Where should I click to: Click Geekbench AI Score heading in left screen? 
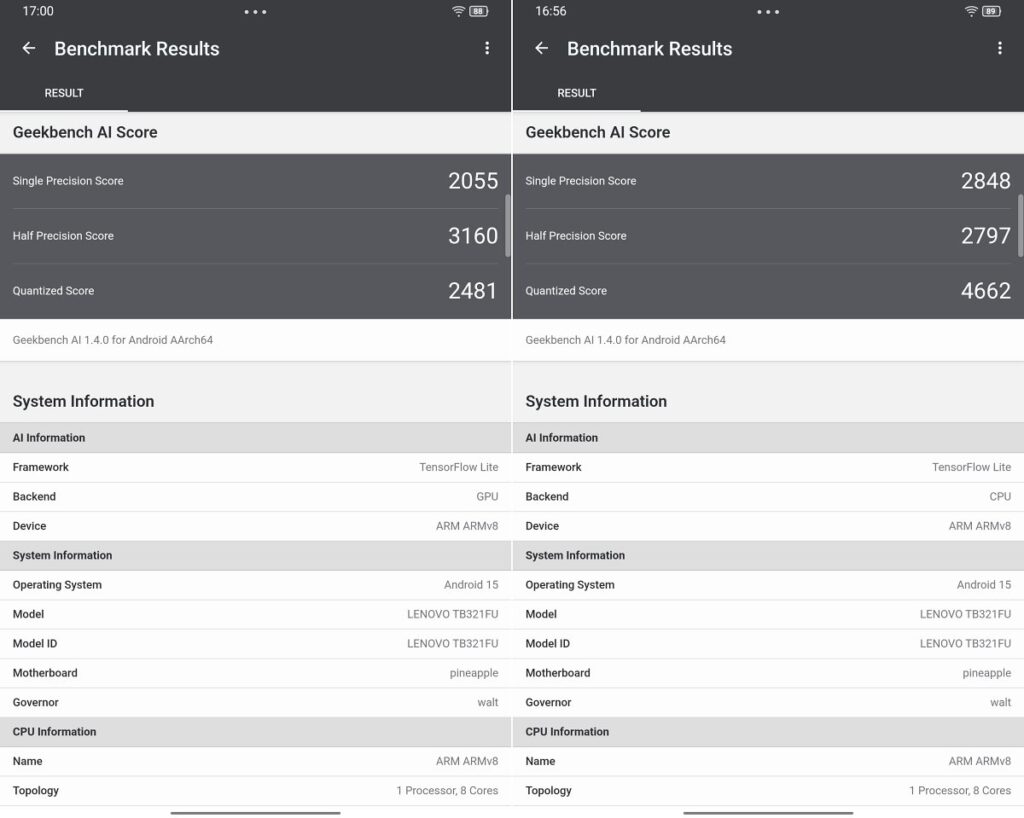[85, 133]
